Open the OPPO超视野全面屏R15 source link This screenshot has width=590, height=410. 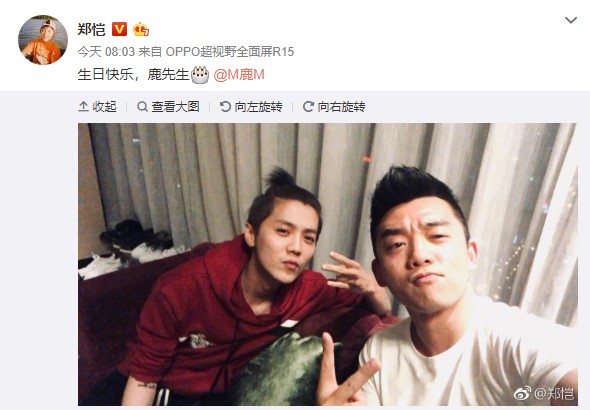click(230, 52)
